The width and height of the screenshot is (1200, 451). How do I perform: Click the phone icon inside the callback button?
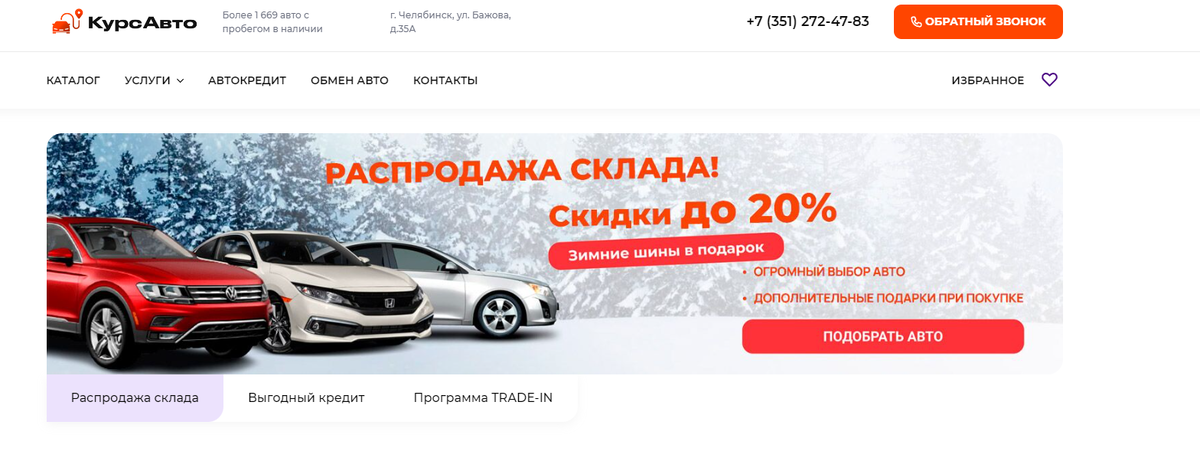(916, 22)
